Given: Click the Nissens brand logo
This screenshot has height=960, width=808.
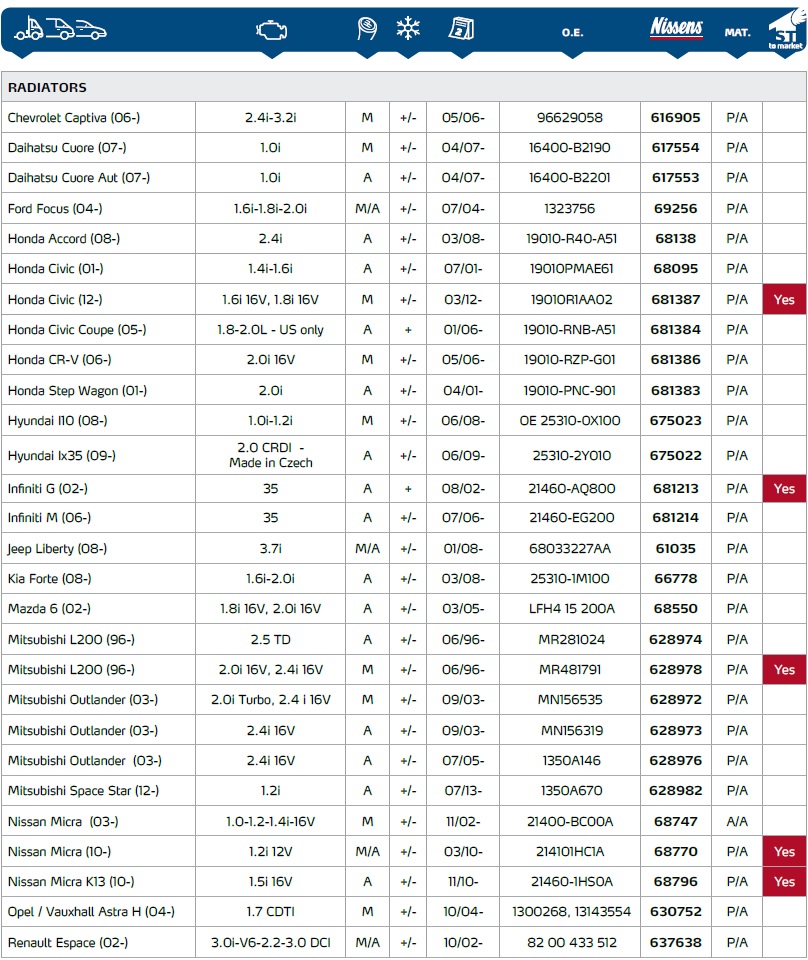Looking at the screenshot, I should 676,28.
